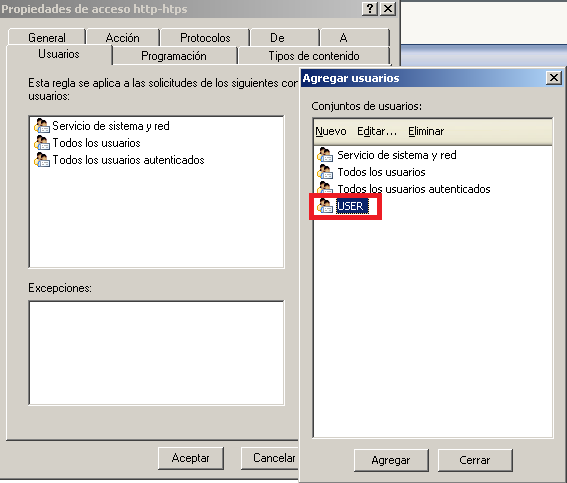Click the help question mark button
Screen dimensions: 567x483
tap(370, 8)
